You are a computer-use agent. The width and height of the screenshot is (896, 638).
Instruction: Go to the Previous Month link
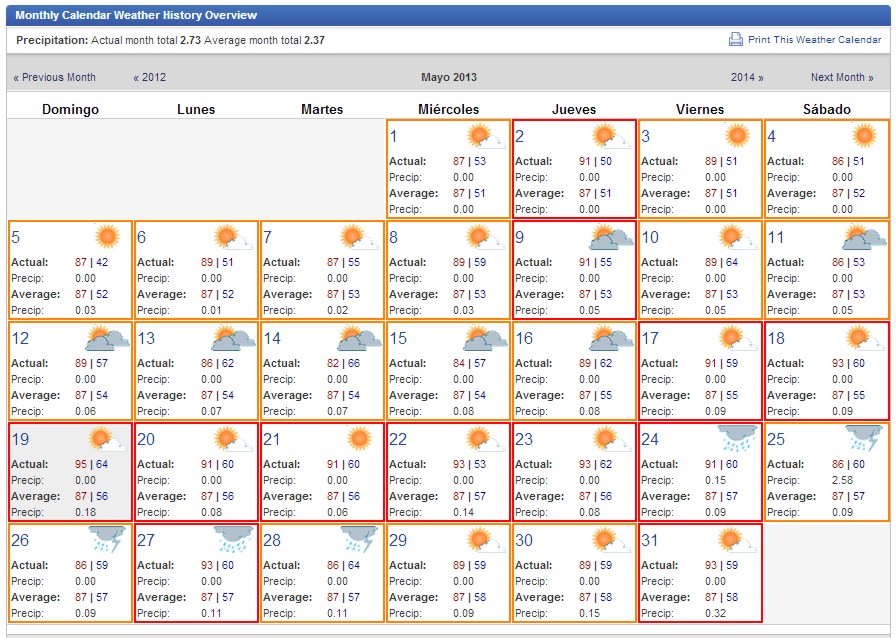tap(54, 77)
